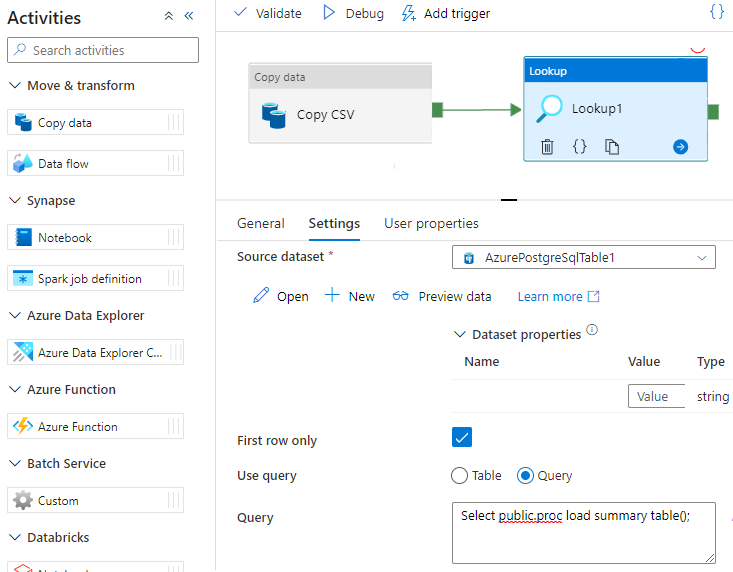Follow the Learn more link
Viewport: 733px width, 572px height.
coord(558,296)
